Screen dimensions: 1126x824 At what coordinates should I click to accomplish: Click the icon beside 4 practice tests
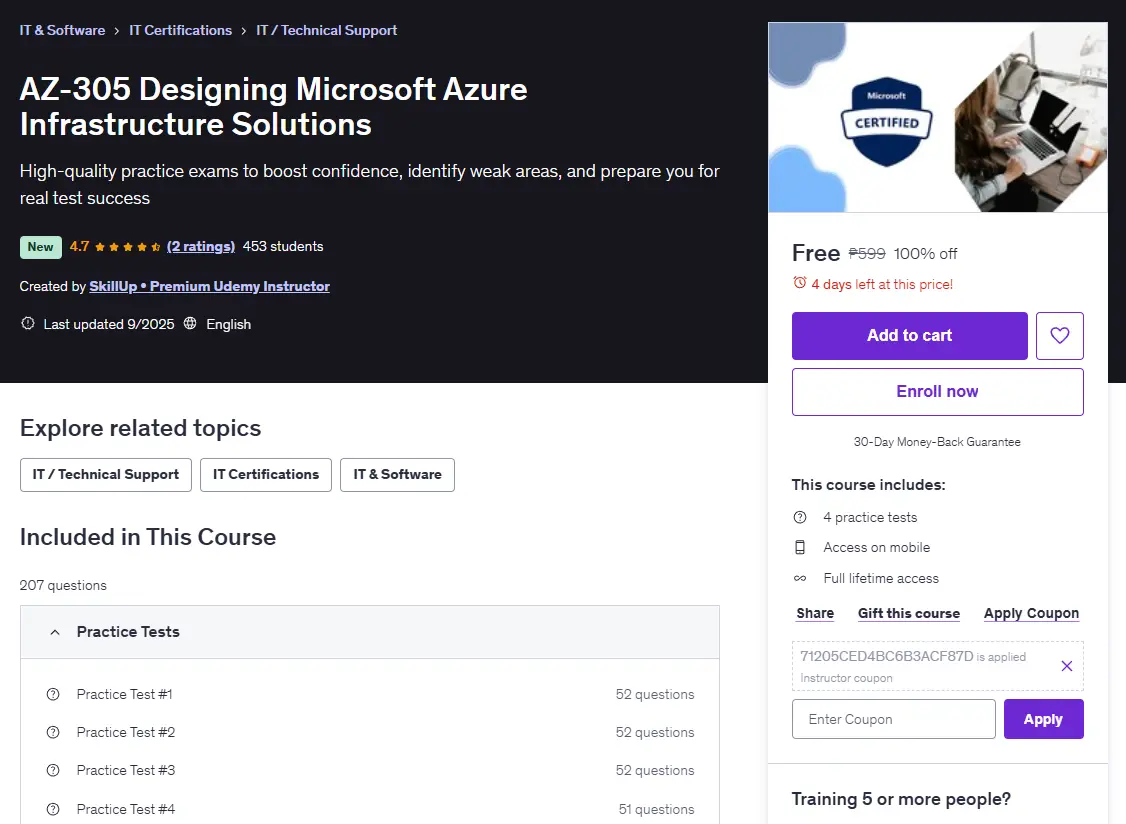click(800, 517)
